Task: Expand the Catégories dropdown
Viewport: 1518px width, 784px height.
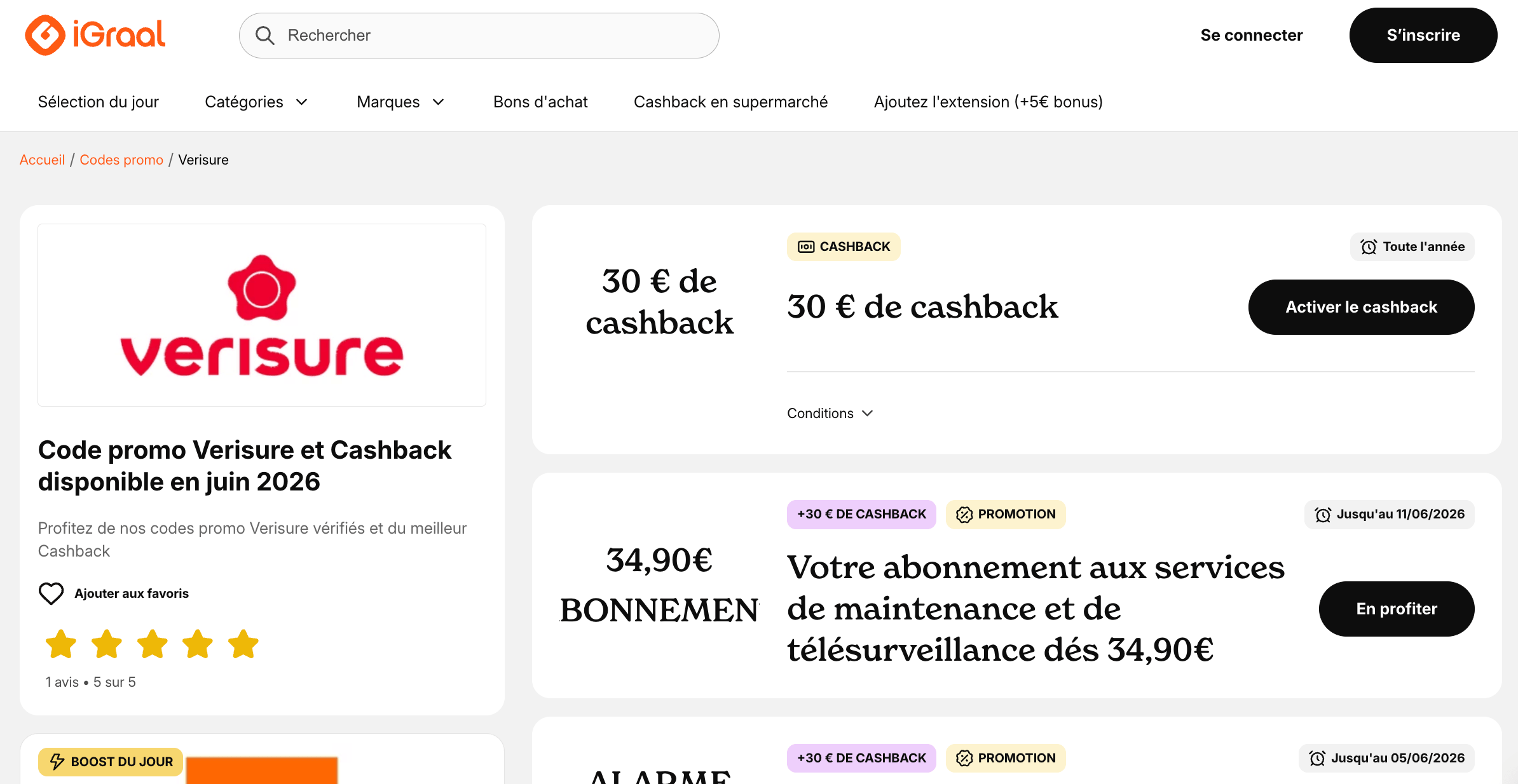Action: click(x=256, y=102)
